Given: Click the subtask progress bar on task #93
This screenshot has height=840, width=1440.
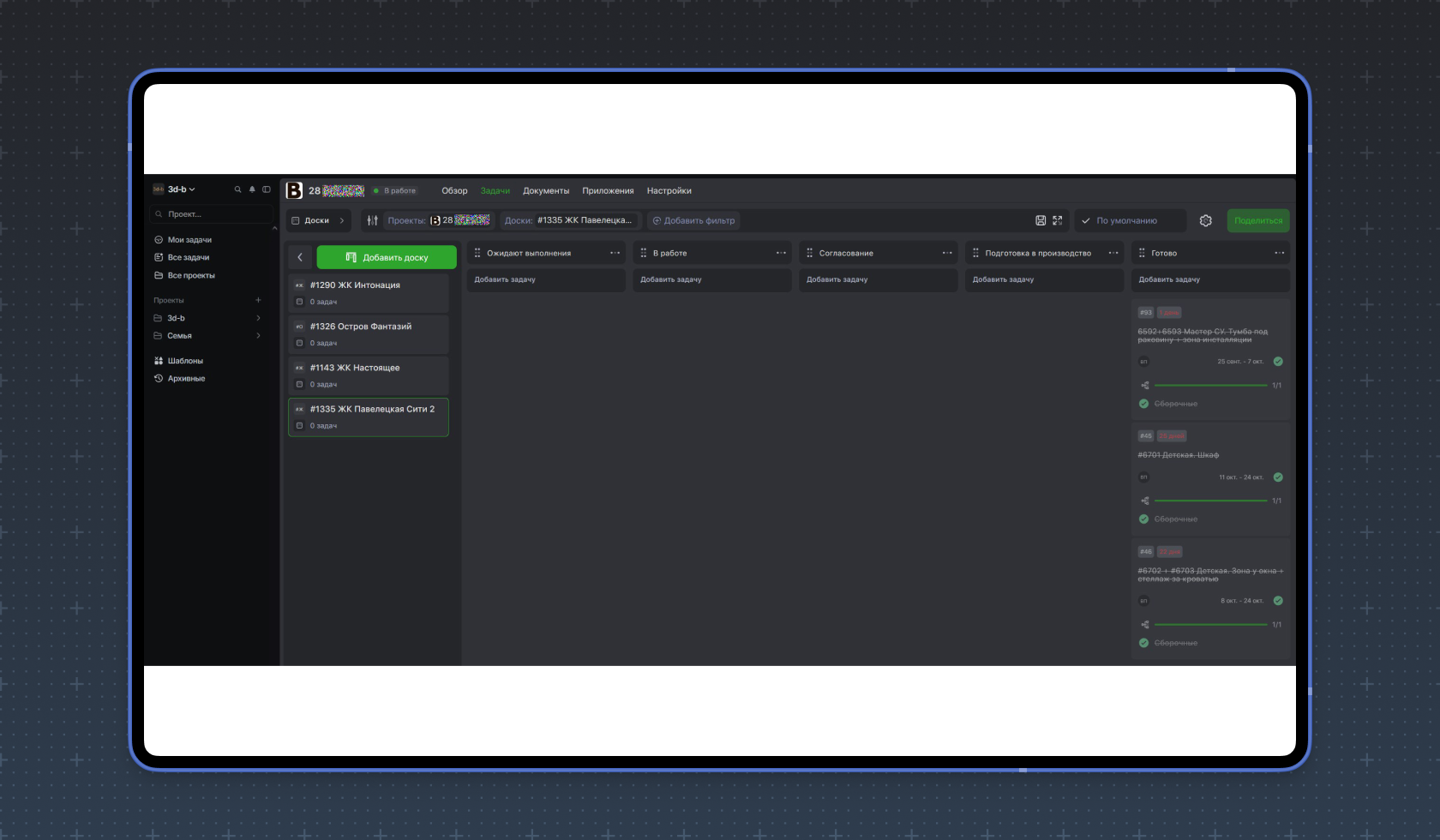Looking at the screenshot, I should point(1210,386).
